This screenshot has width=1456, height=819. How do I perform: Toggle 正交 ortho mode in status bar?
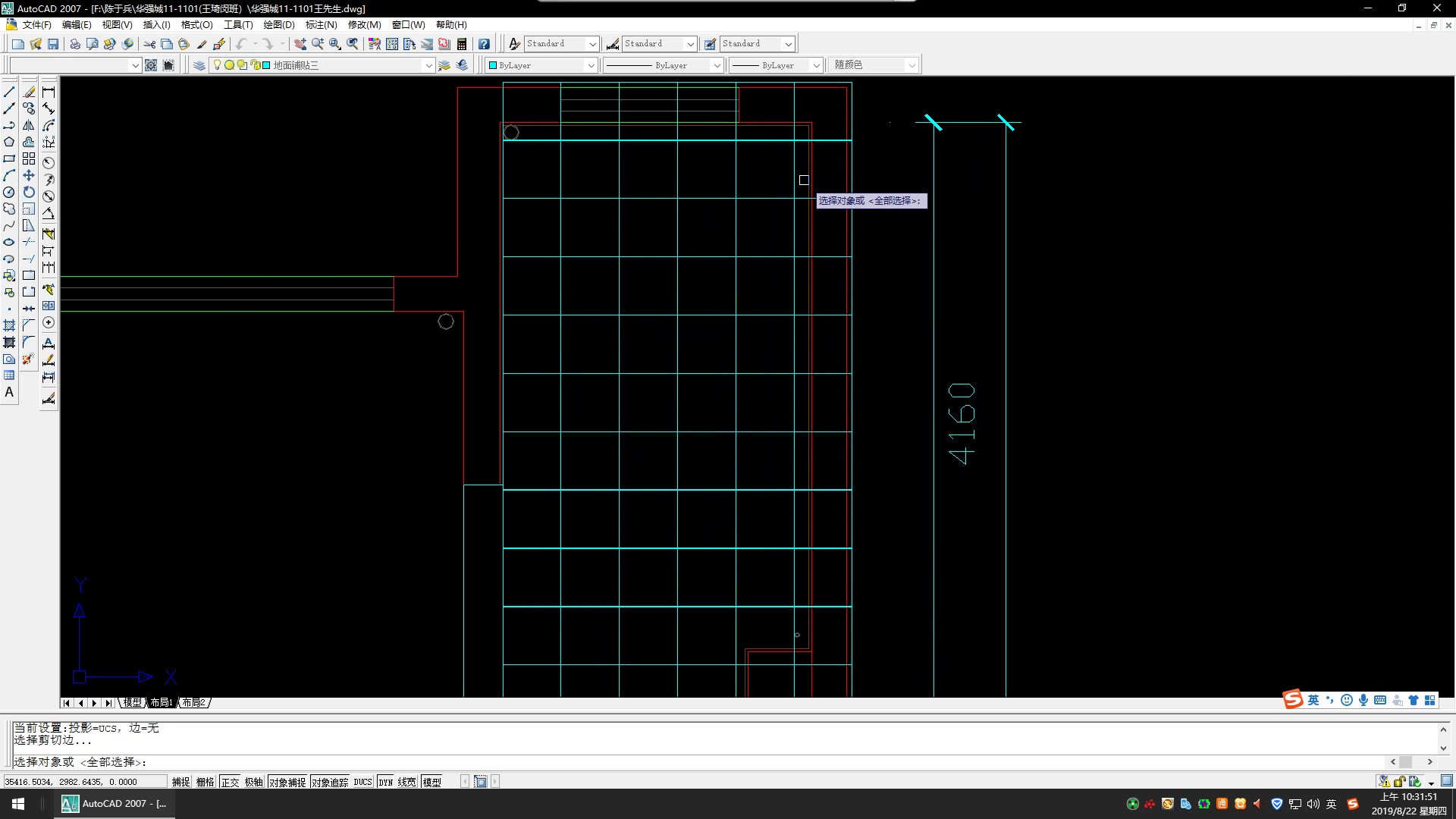coord(230,782)
